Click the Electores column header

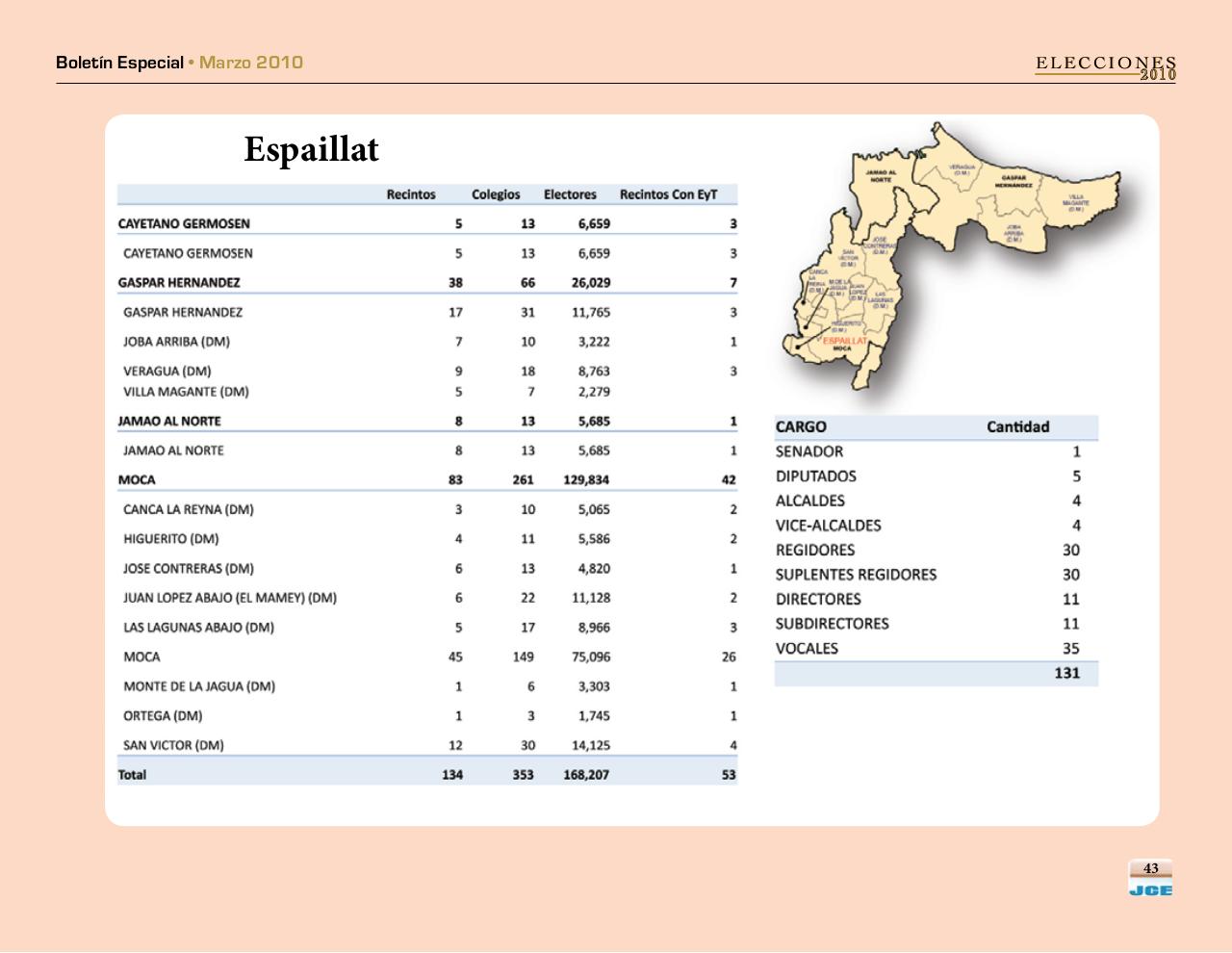point(570,193)
